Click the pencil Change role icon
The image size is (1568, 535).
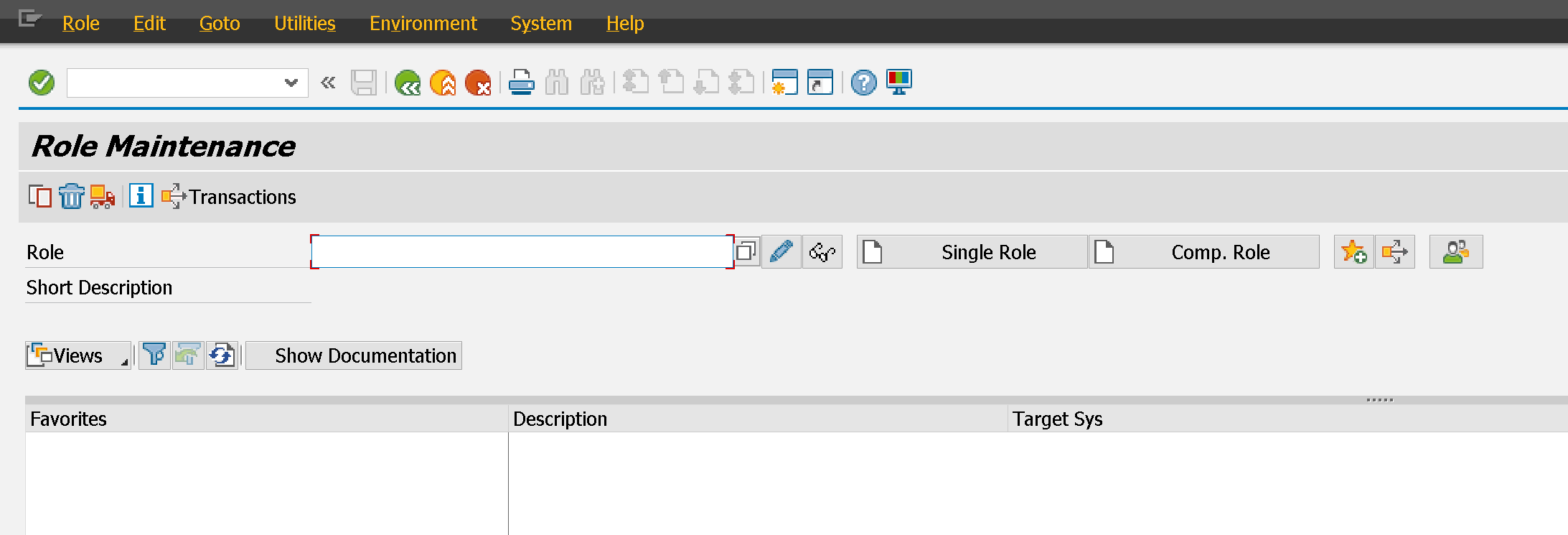coord(781,252)
